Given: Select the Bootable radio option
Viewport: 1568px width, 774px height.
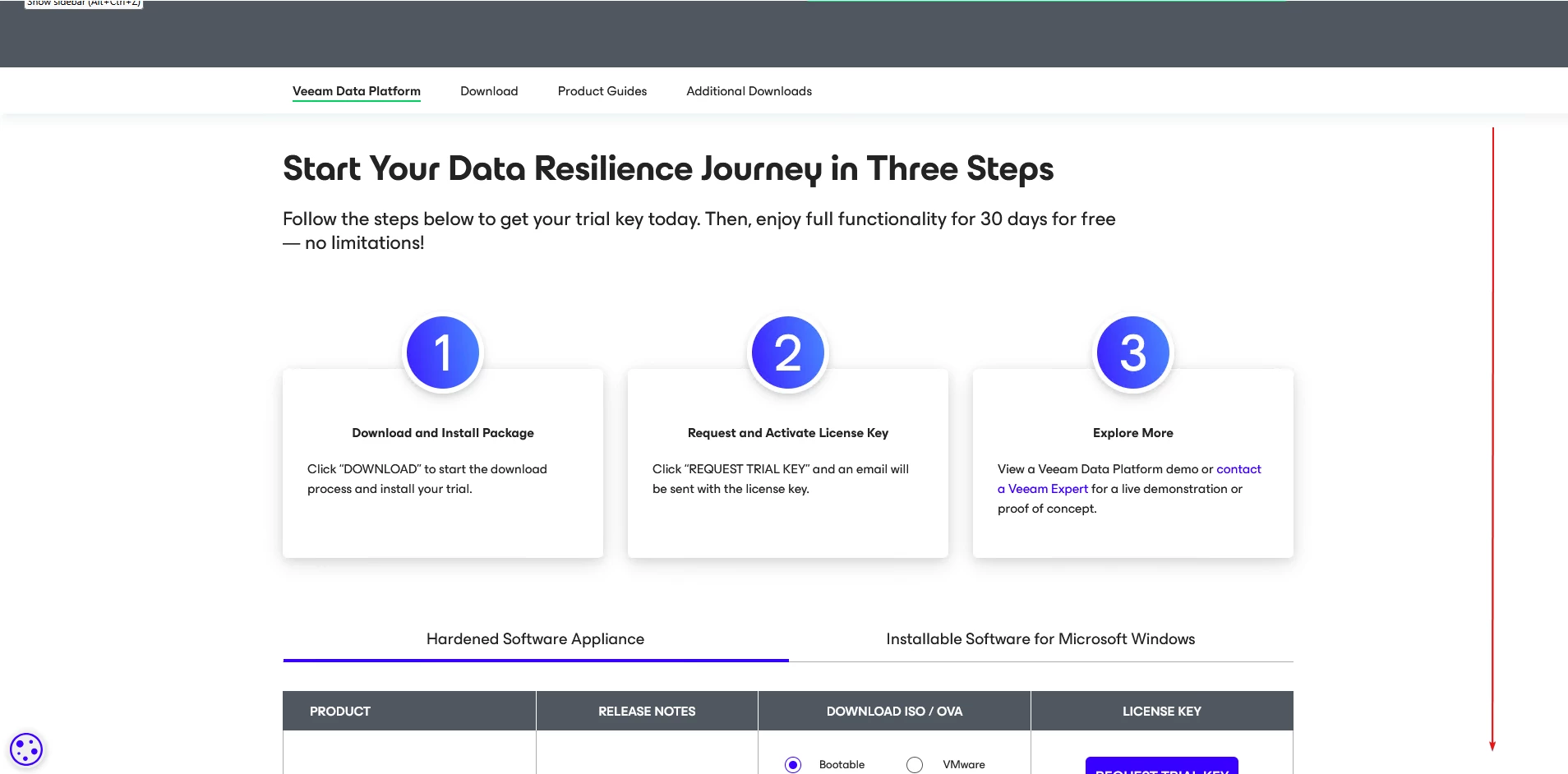Looking at the screenshot, I should pos(793,765).
